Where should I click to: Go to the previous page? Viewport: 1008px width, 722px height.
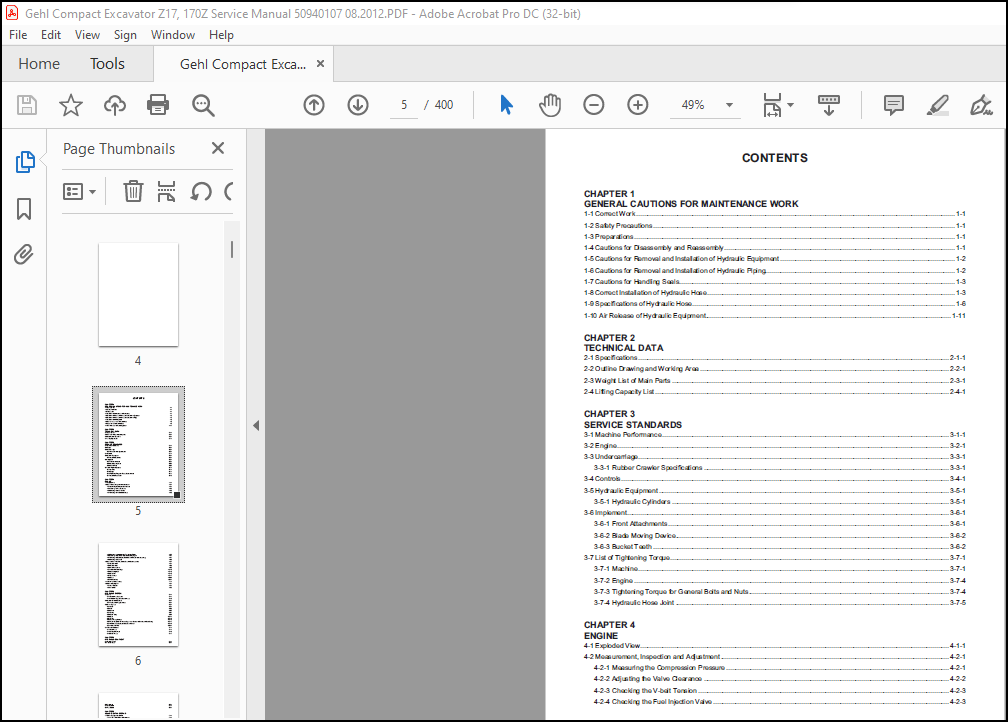click(314, 105)
